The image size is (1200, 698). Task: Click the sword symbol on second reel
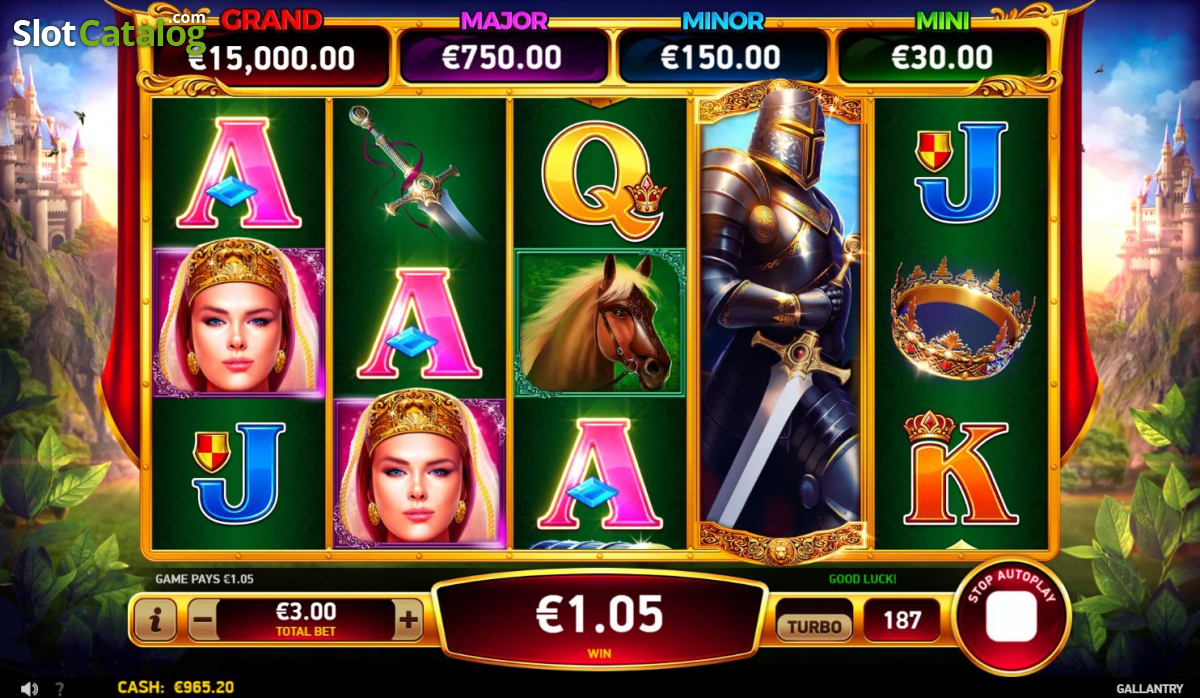tap(414, 173)
